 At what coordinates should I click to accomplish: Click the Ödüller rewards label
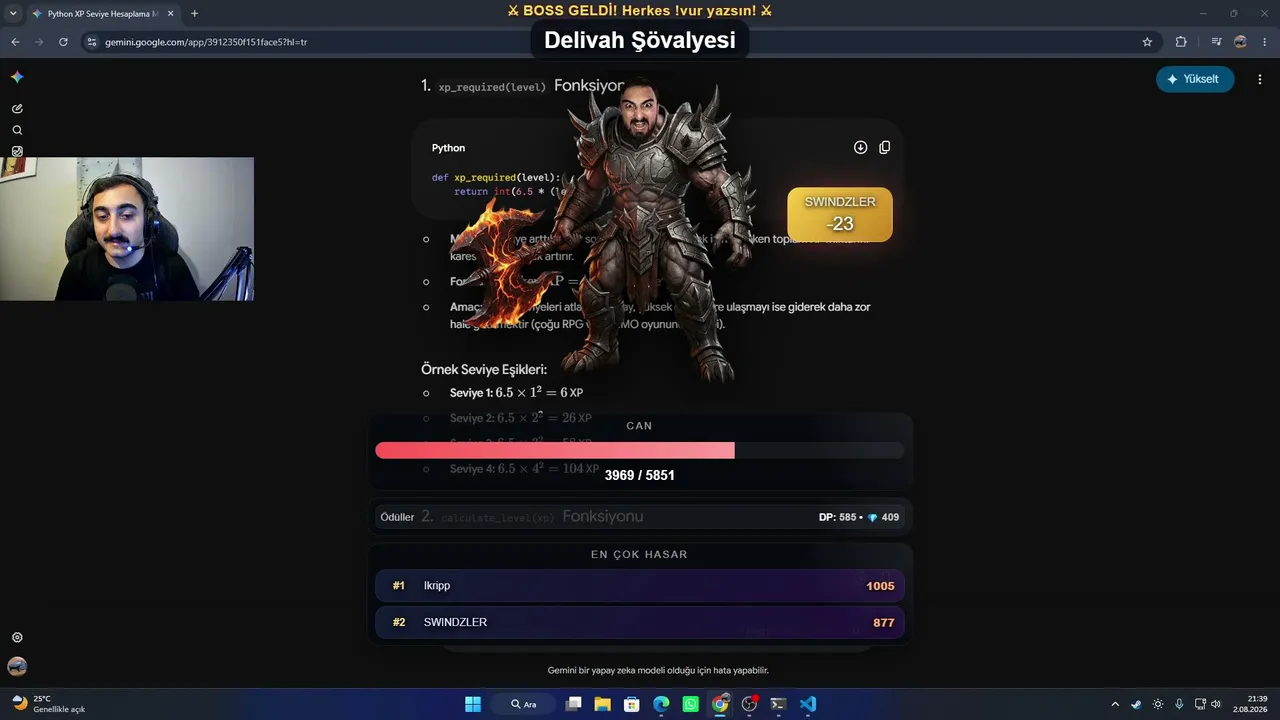(x=397, y=517)
